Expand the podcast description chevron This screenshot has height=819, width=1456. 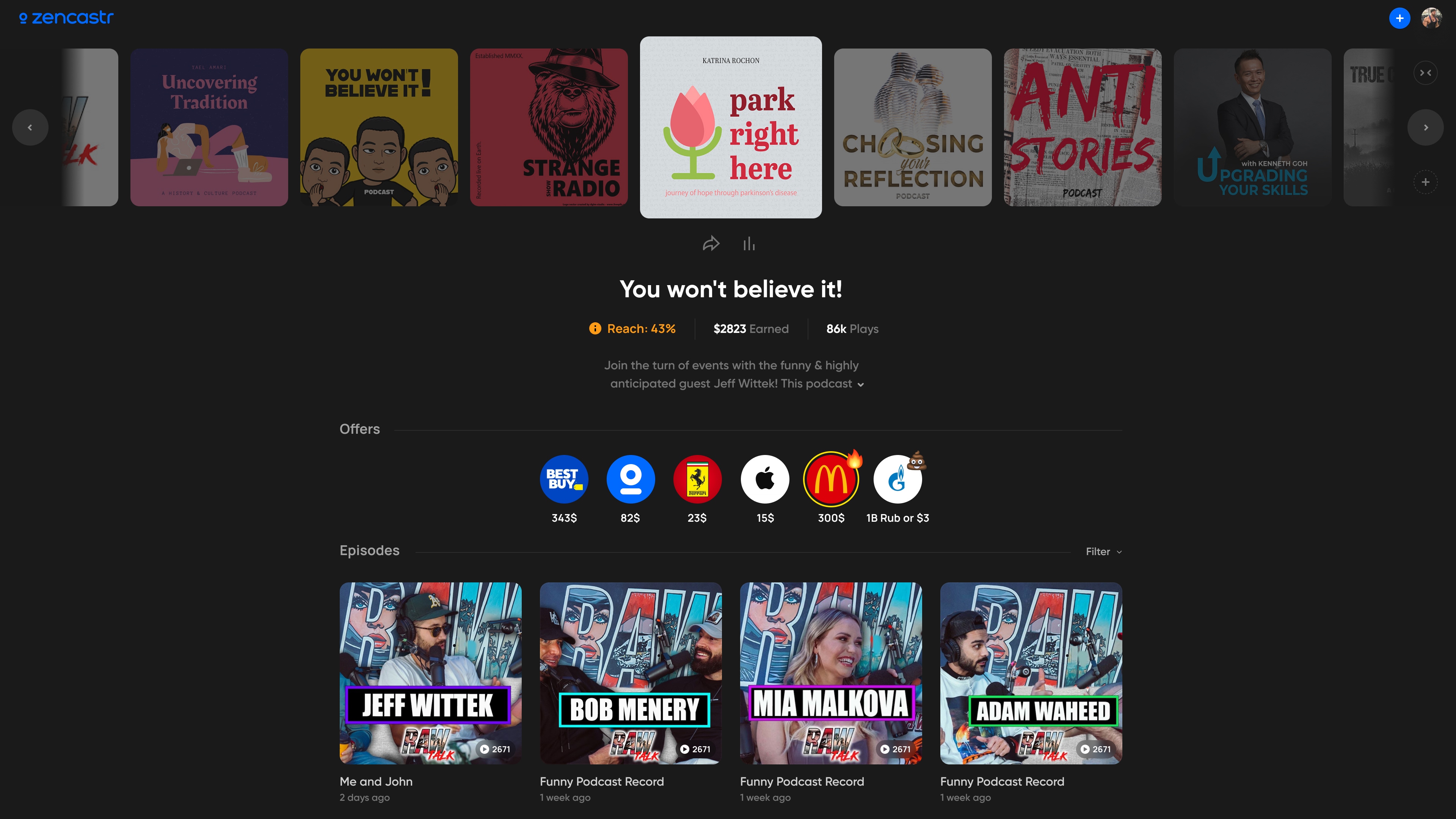point(860,385)
